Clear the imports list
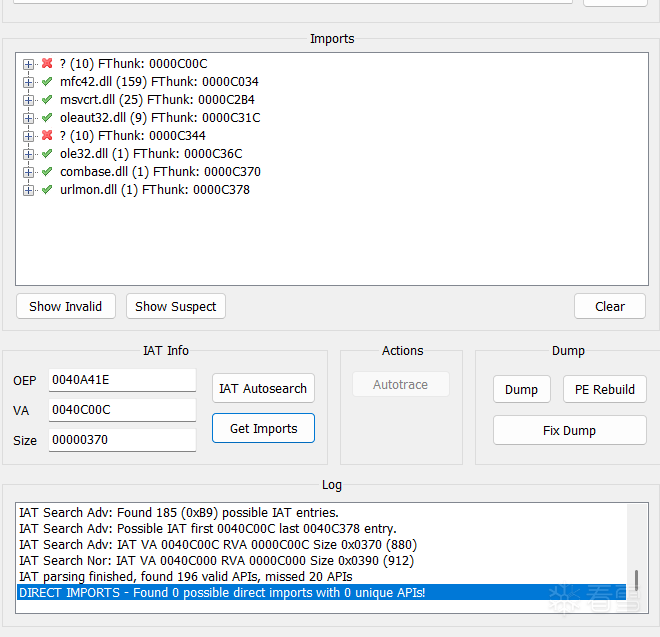The width and height of the screenshot is (660, 637). [x=609, y=306]
